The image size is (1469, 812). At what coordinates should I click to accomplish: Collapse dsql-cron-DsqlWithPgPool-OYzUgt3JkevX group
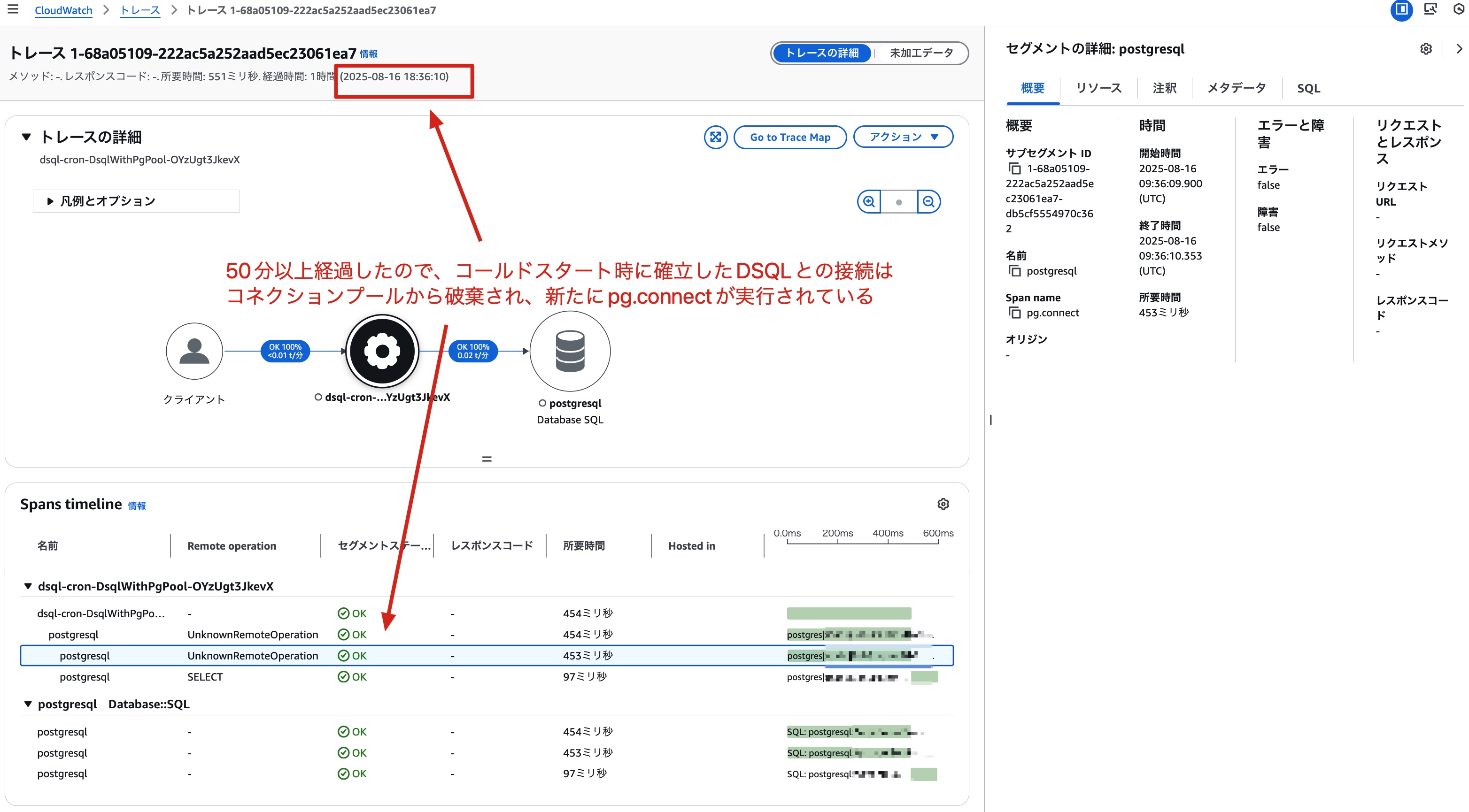pos(28,586)
